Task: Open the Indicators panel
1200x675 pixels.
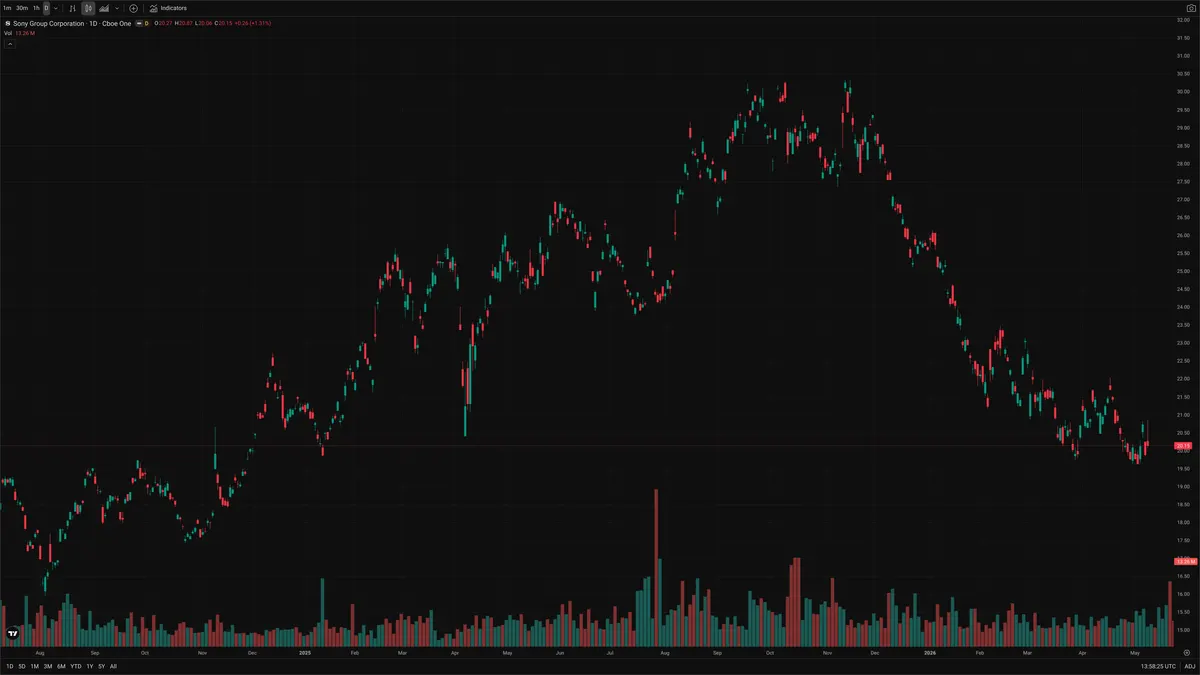Action: point(168,8)
